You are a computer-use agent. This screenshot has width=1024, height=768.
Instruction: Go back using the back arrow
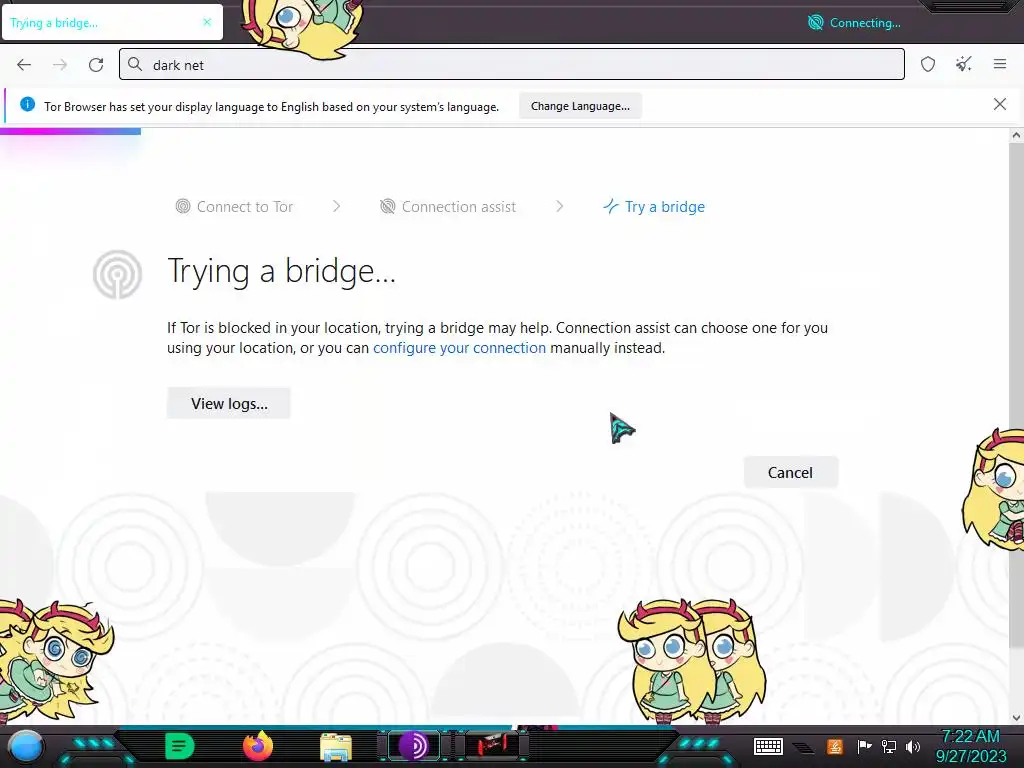[x=24, y=65]
